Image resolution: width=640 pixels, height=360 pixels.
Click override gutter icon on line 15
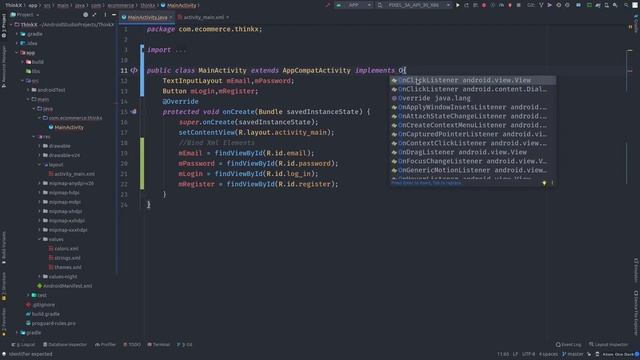pos(133,111)
